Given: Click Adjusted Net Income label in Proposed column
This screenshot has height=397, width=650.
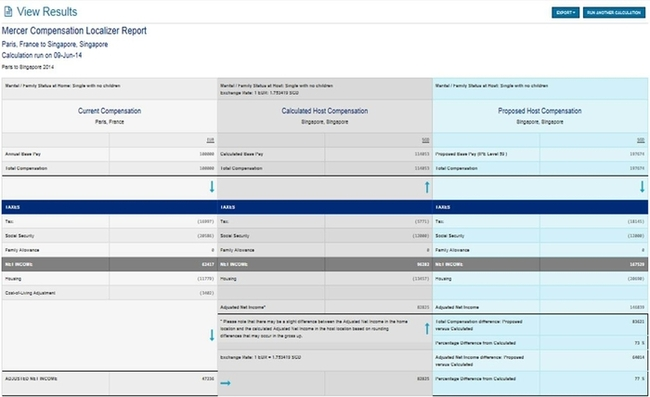Looking at the screenshot, I should 457,307.
